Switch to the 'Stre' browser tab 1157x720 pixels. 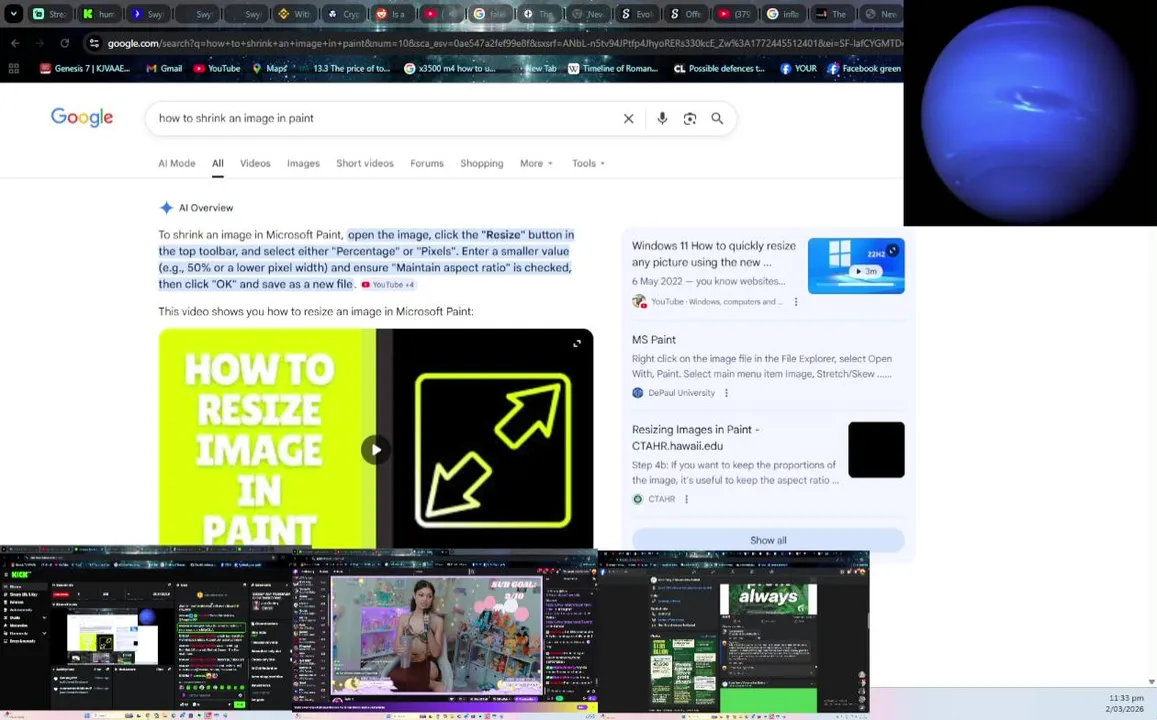[x=49, y=14]
